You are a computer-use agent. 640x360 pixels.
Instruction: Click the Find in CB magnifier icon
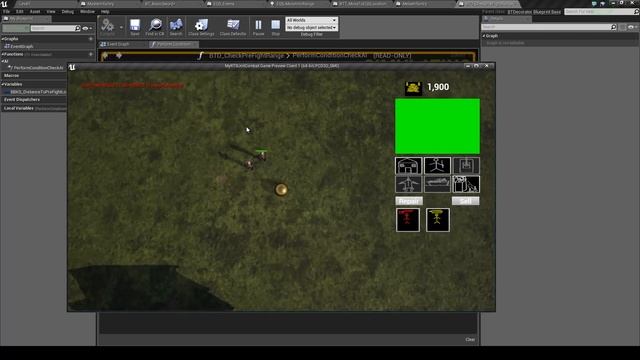pos(155,27)
